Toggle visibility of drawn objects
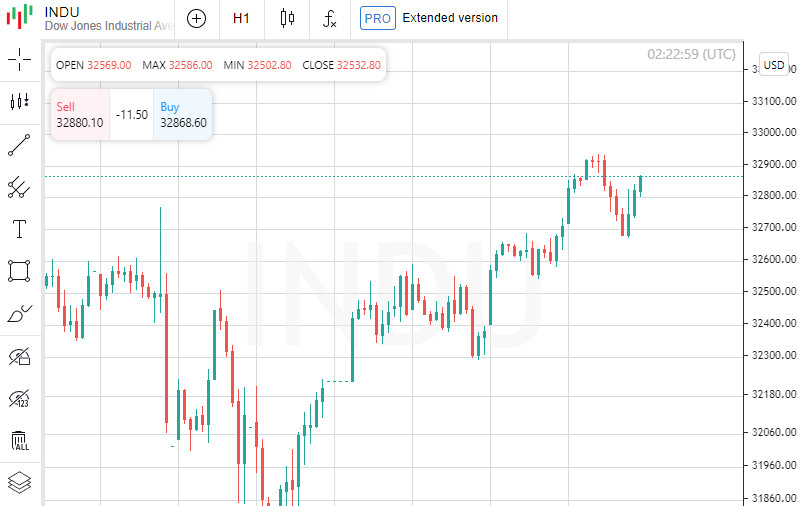806x506 pixels. click(x=19, y=356)
